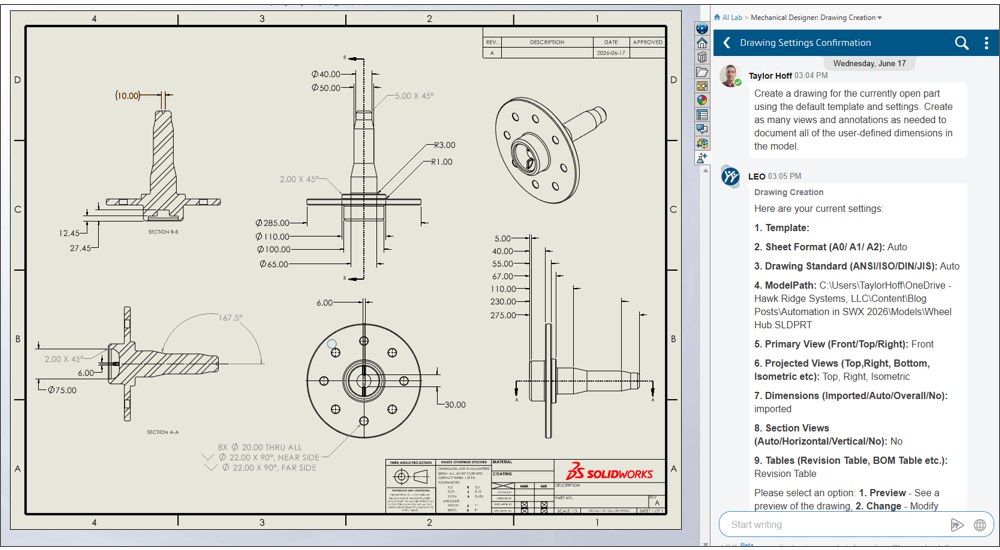Open the three-dot chat options menu
This screenshot has width=1000, height=550.
click(986, 43)
